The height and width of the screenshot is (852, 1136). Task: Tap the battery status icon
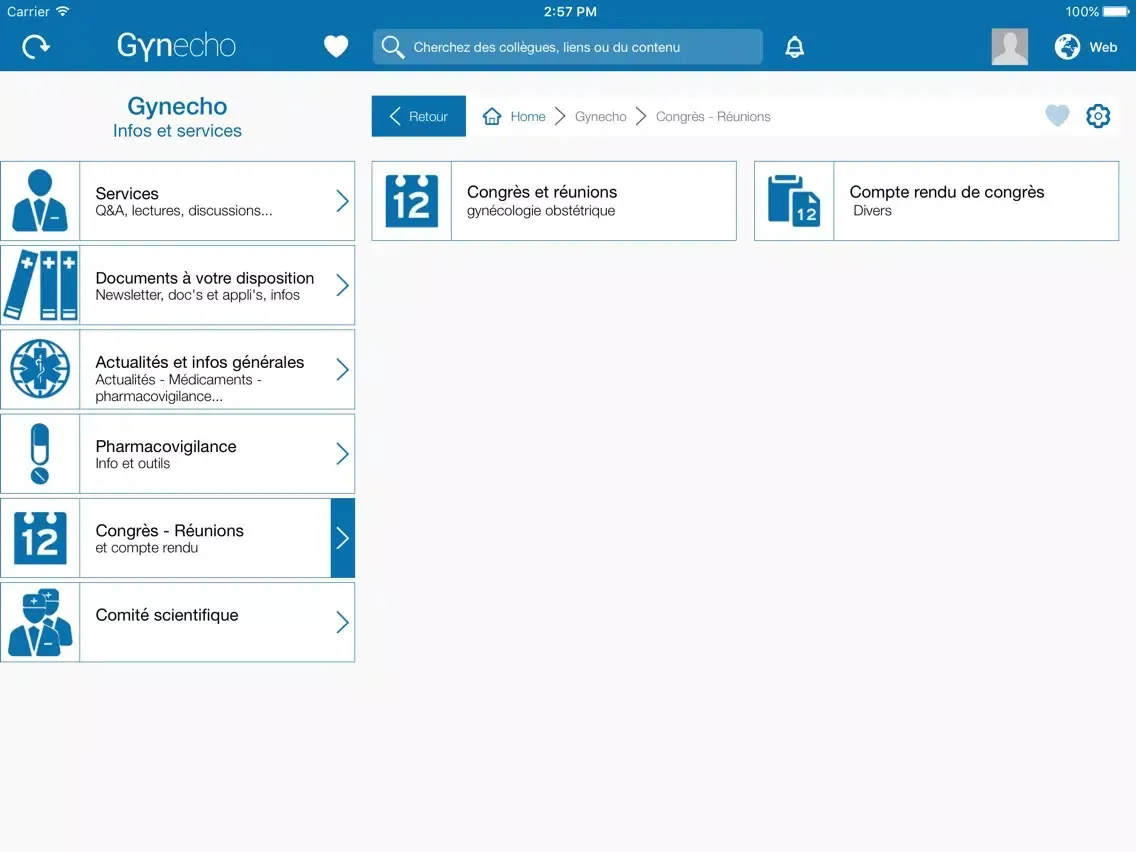[x=1116, y=12]
